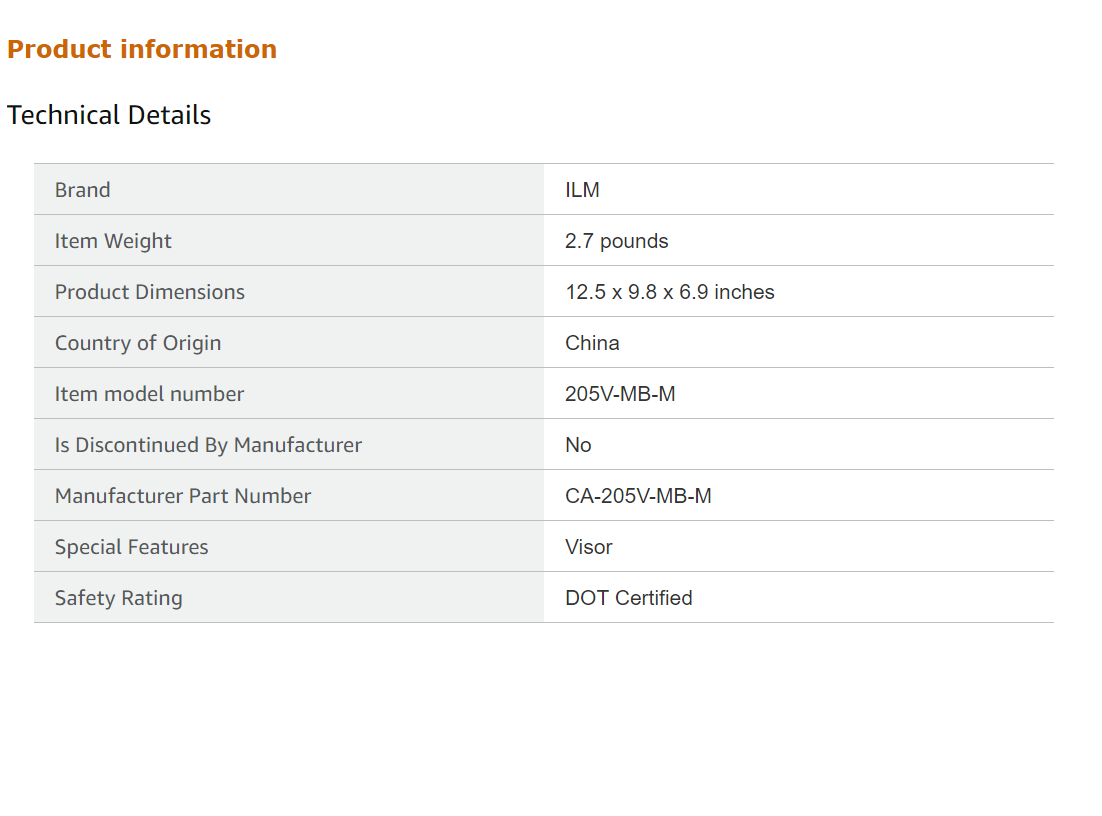Click the Safety Rating label

click(119, 598)
